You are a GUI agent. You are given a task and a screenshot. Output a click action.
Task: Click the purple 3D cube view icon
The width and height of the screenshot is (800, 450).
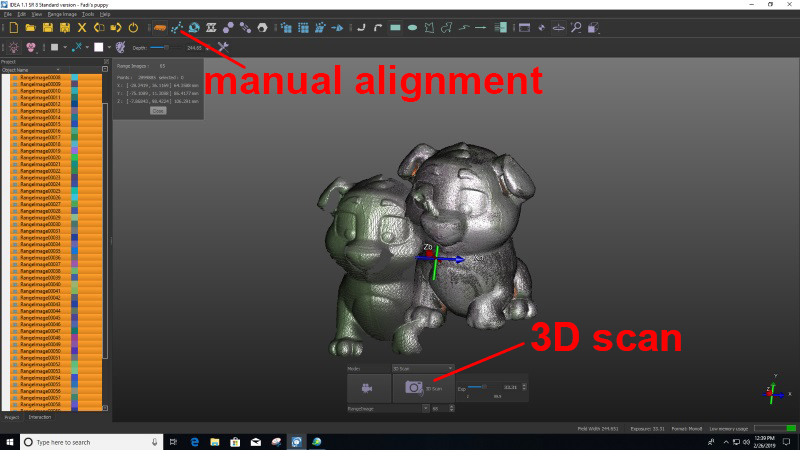click(593, 28)
